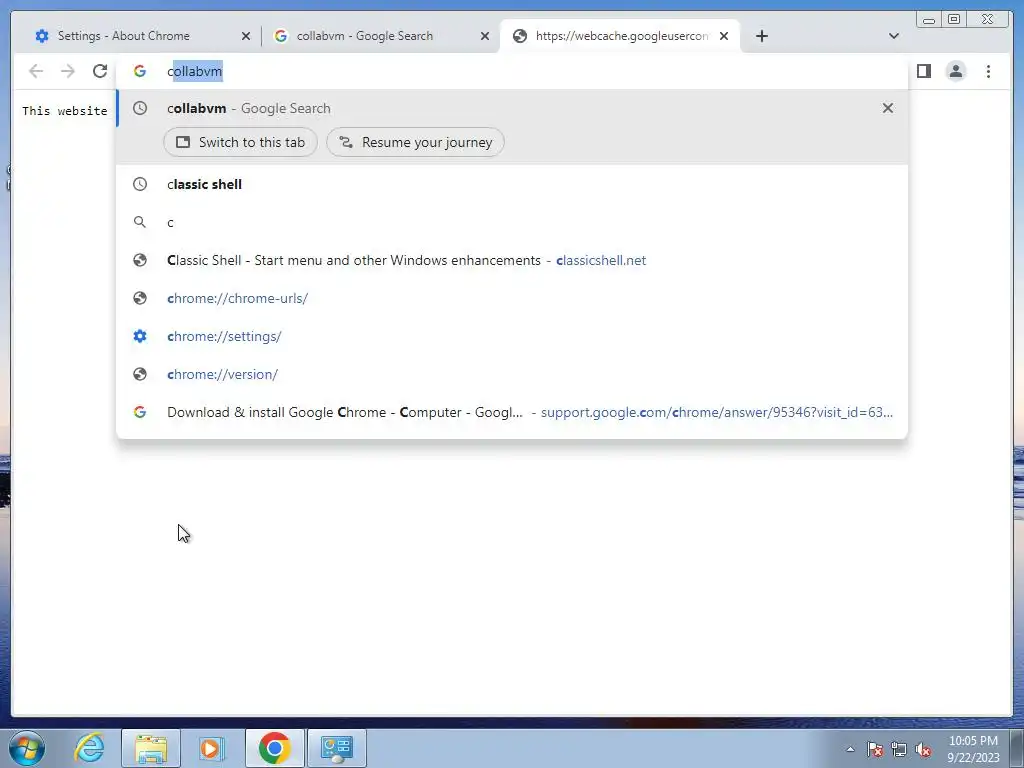Image resolution: width=1024 pixels, height=768 pixels.
Task: Click the Switch to this tab button
Action: click(240, 142)
